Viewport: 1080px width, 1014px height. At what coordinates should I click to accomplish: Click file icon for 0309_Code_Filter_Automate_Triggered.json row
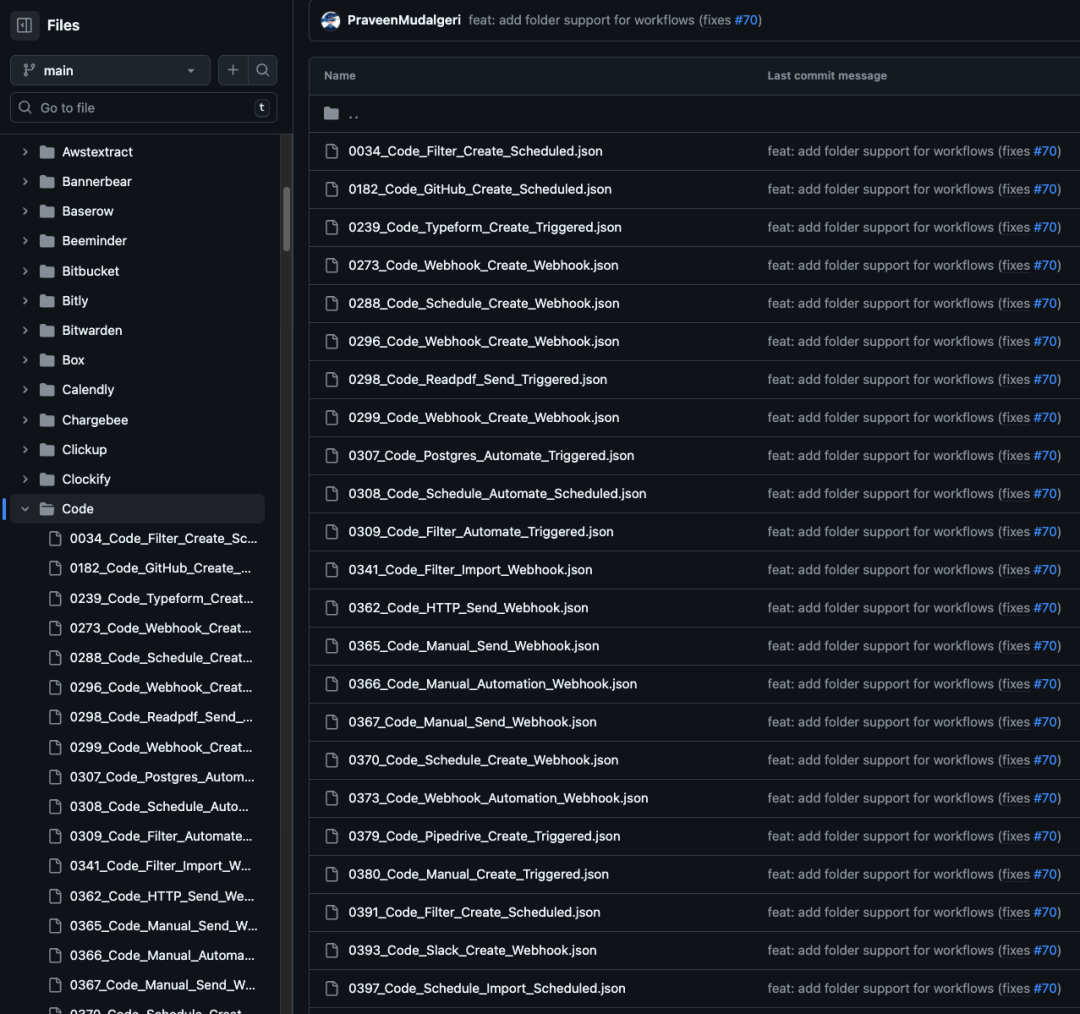click(x=331, y=531)
